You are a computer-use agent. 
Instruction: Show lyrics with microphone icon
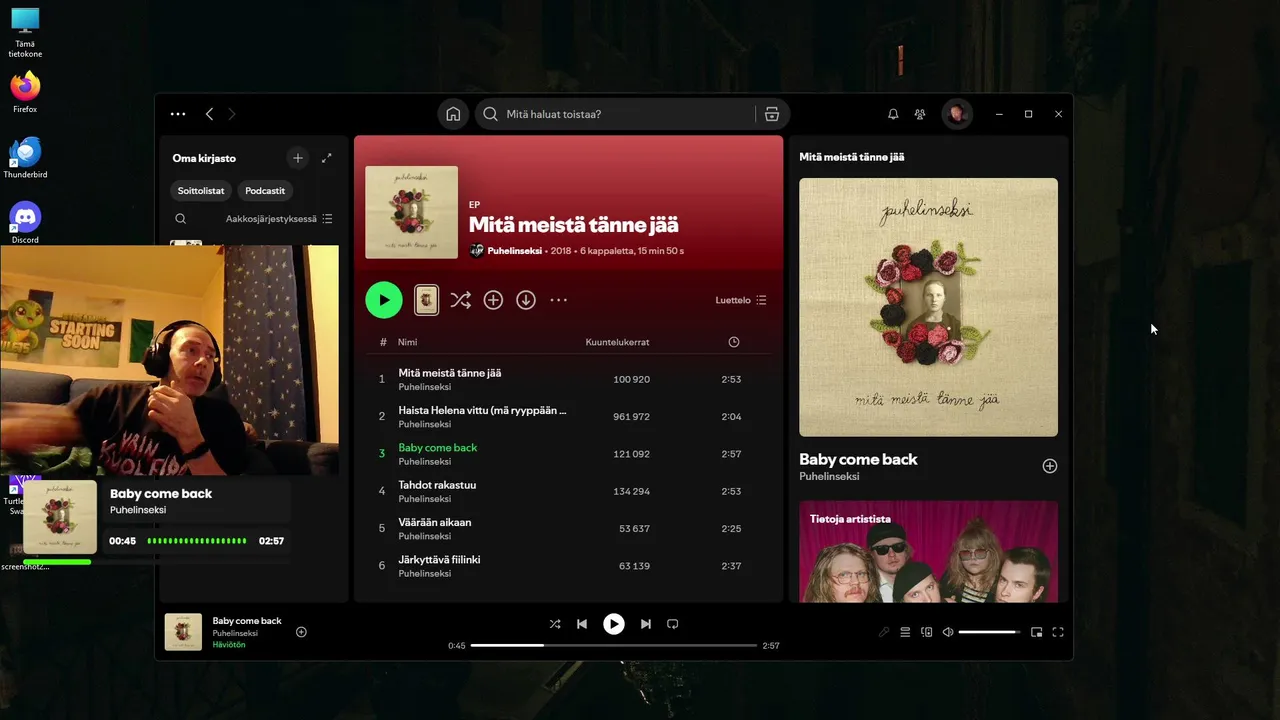click(x=884, y=632)
